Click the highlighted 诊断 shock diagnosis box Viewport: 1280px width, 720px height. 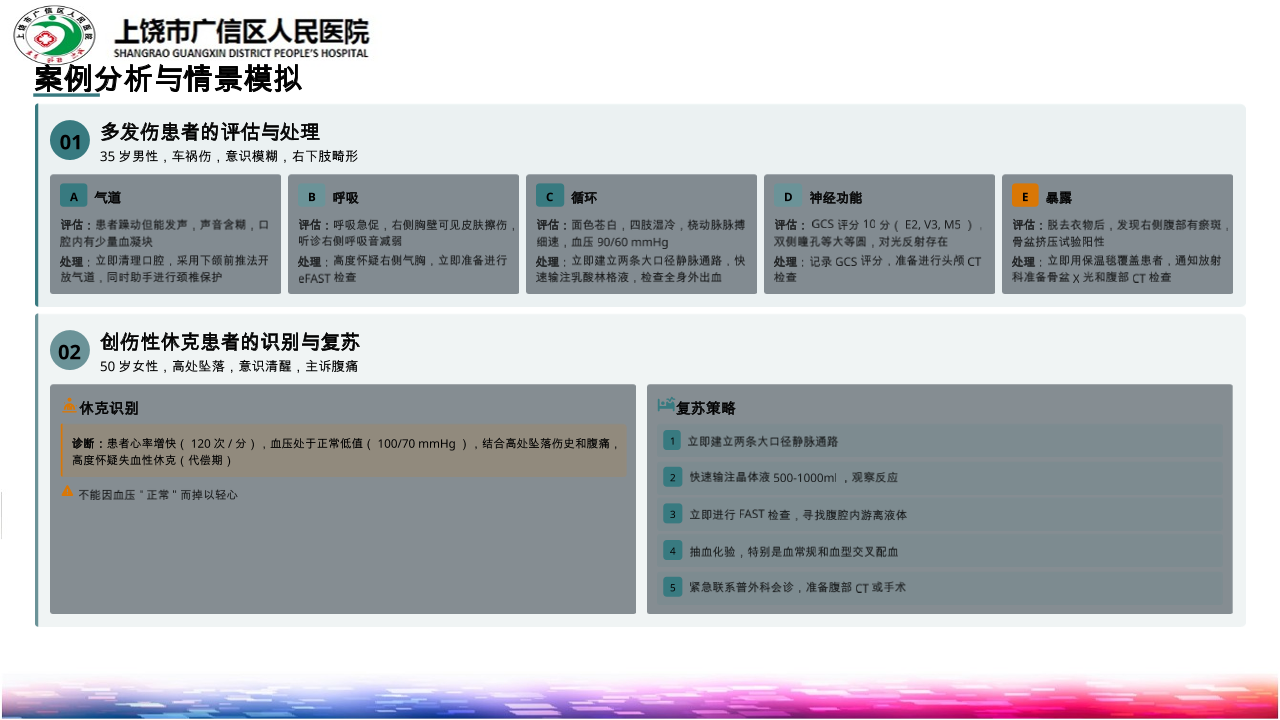point(345,451)
